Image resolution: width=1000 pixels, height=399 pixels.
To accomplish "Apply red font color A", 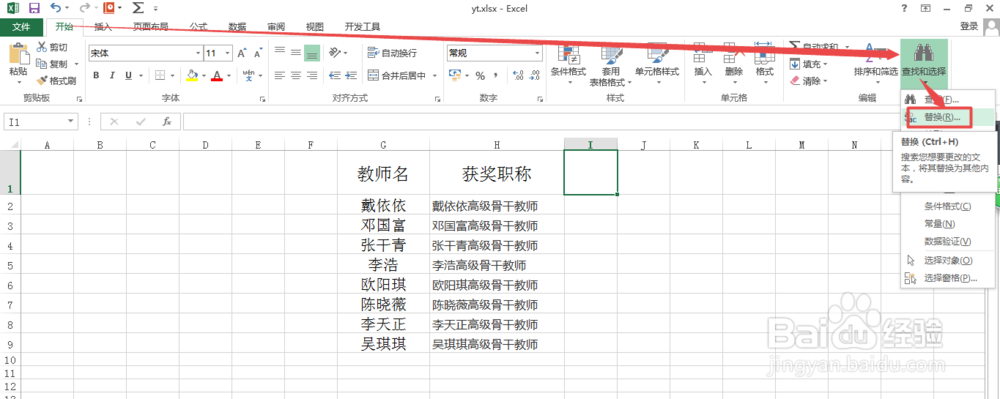I will [217, 75].
